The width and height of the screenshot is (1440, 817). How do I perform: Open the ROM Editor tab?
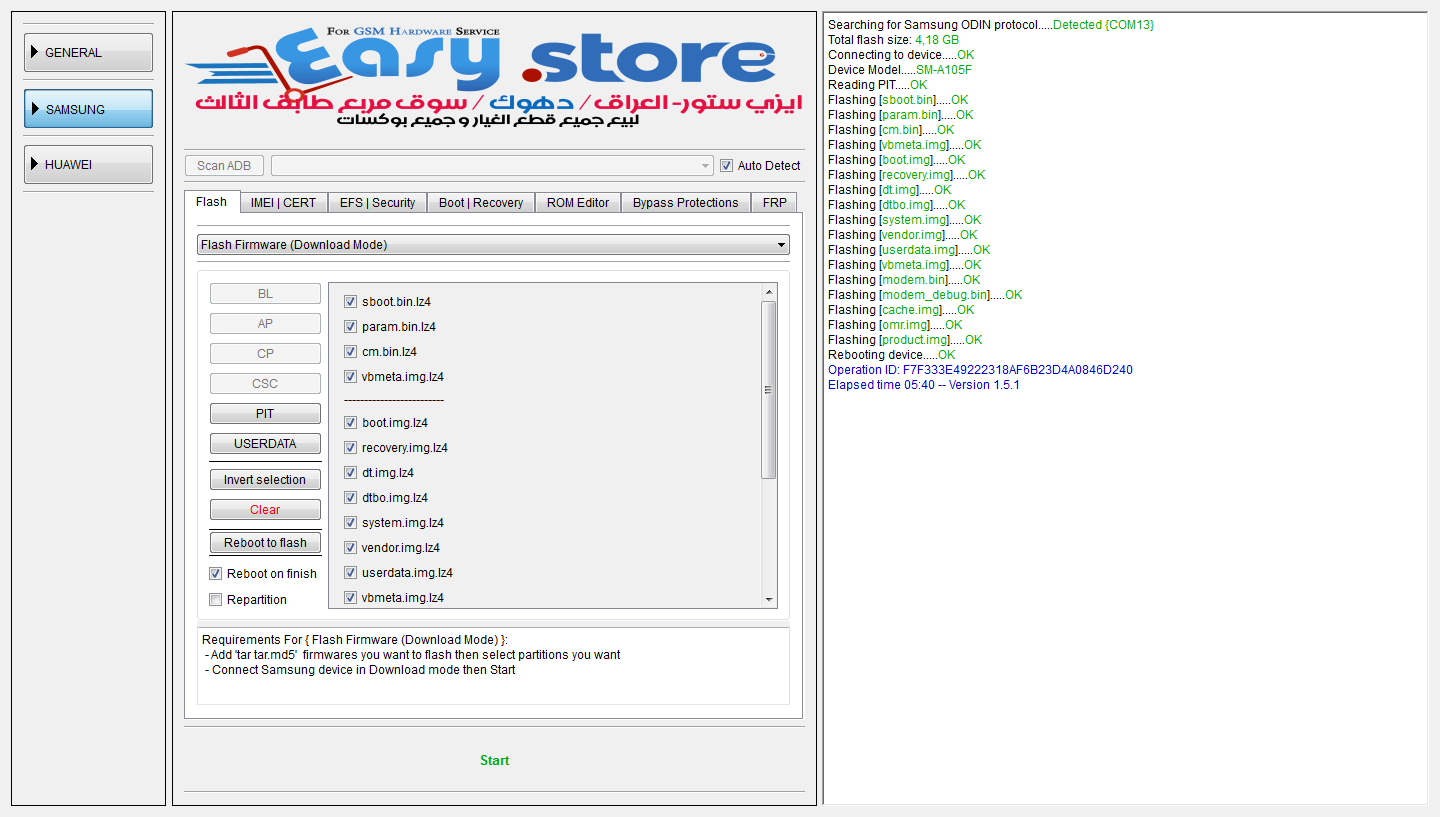coord(578,203)
